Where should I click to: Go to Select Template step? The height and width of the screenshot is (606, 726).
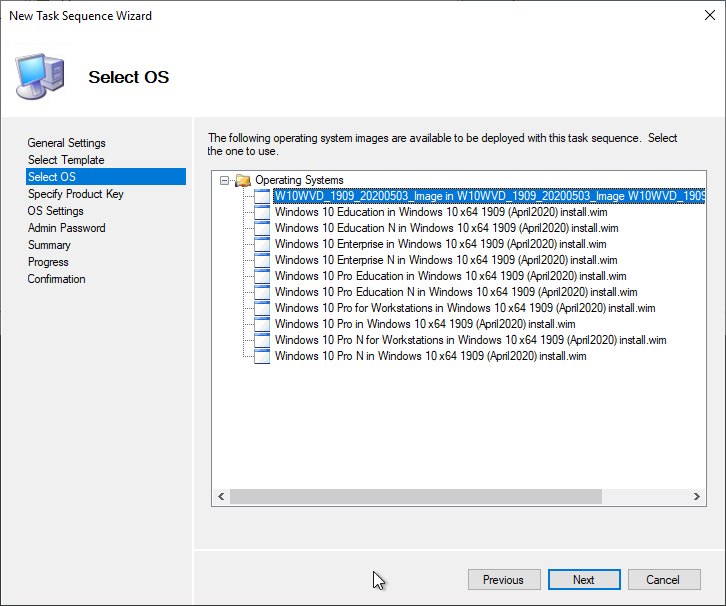[66, 160]
